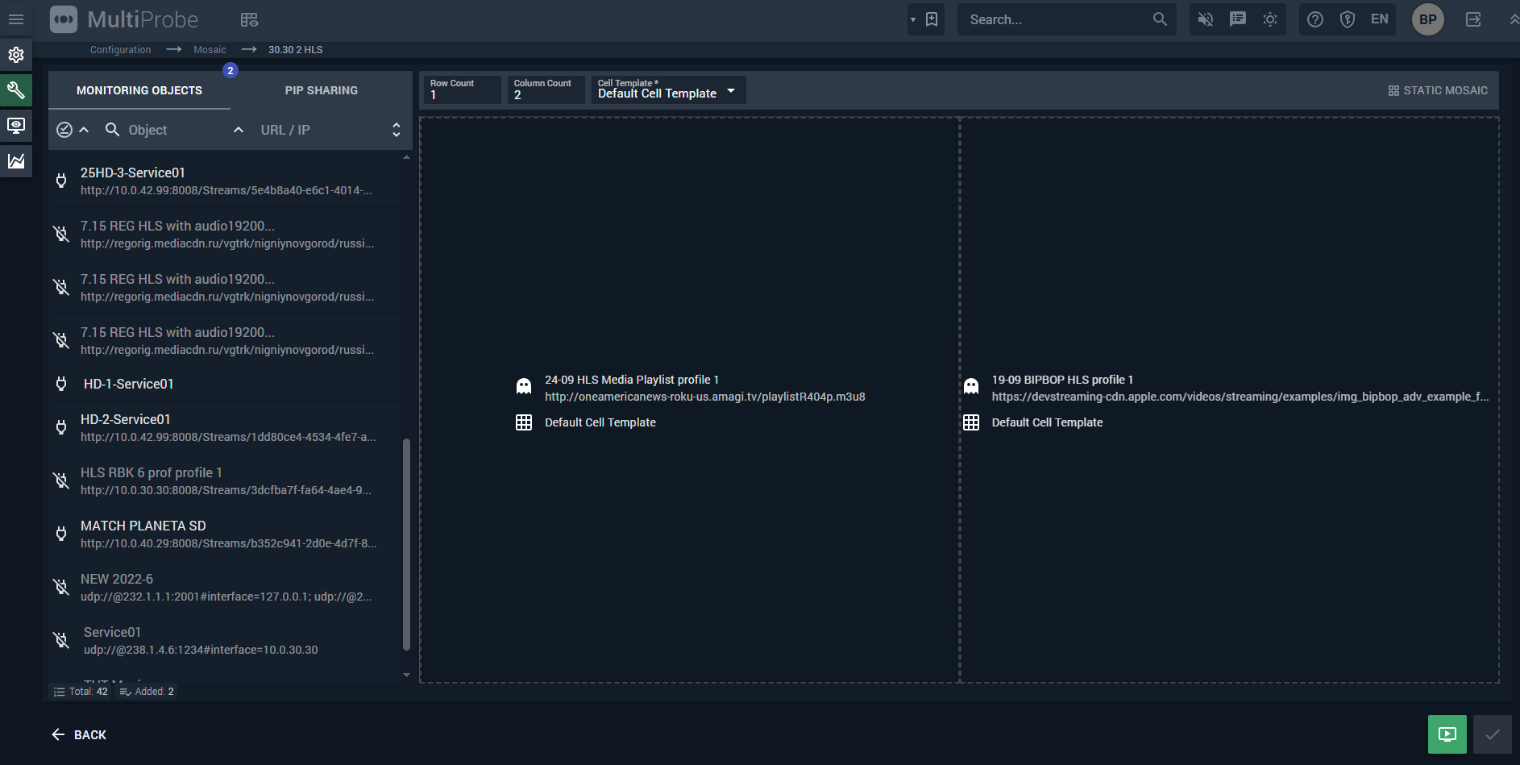Open the settings gear in the left sidebar
This screenshot has height=765, width=1520.
point(16,55)
